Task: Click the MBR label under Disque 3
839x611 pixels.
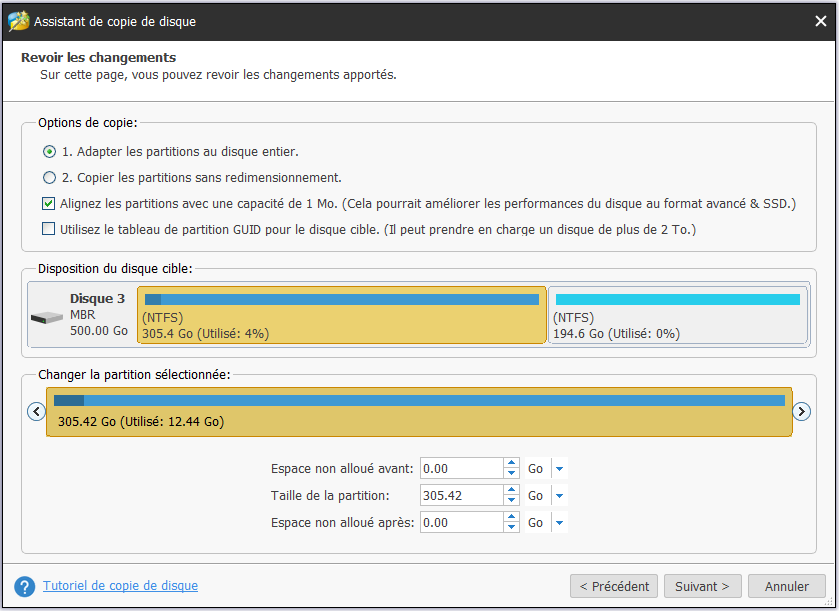Action: click(83, 315)
